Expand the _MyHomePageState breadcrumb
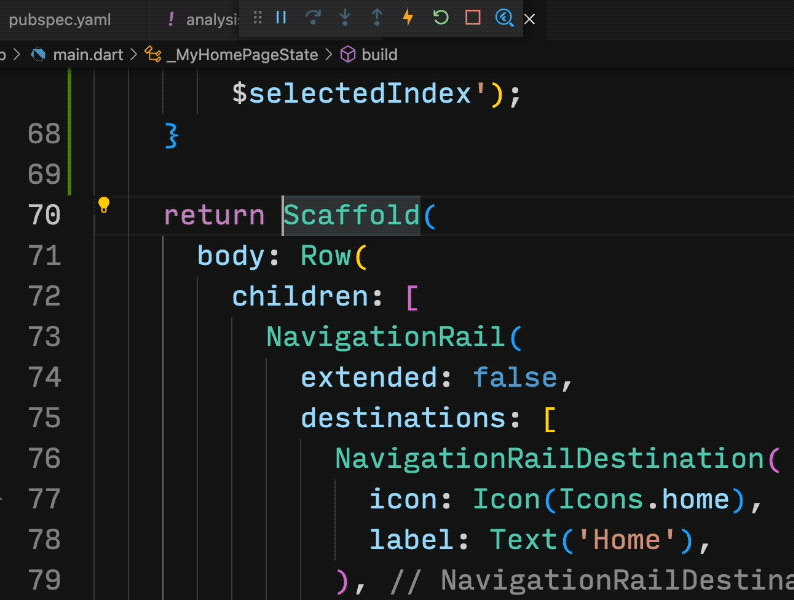 tap(241, 55)
